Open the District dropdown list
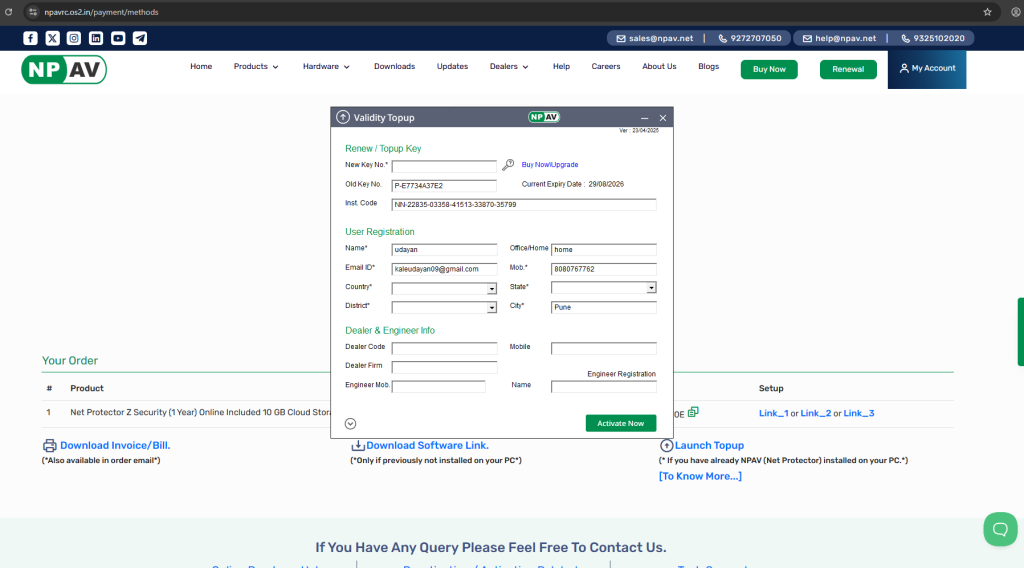Image resolution: width=1024 pixels, height=568 pixels. tap(491, 308)
